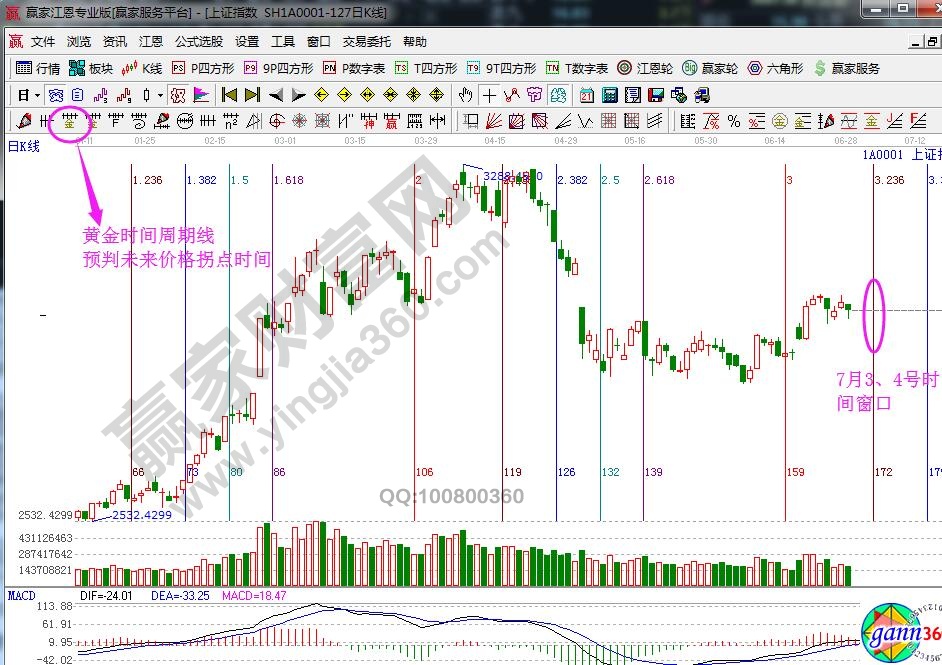Open the 工具 menu
Viewport: 942px width, 665px height.
pyautogui.click(x=283, y=42)
